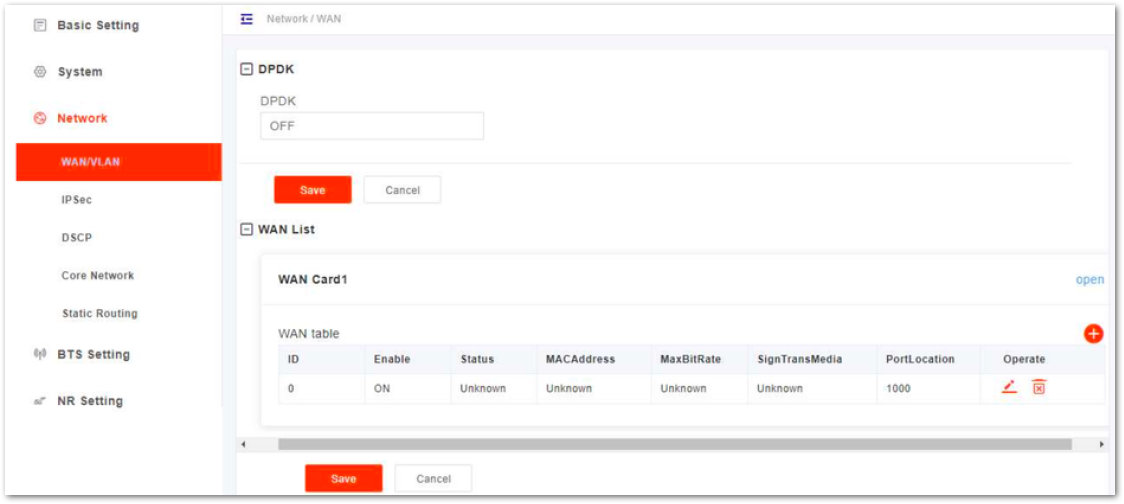Click the Unknown value under SignTransMedia
1124x504 pixels.
[x=780, y=389]
